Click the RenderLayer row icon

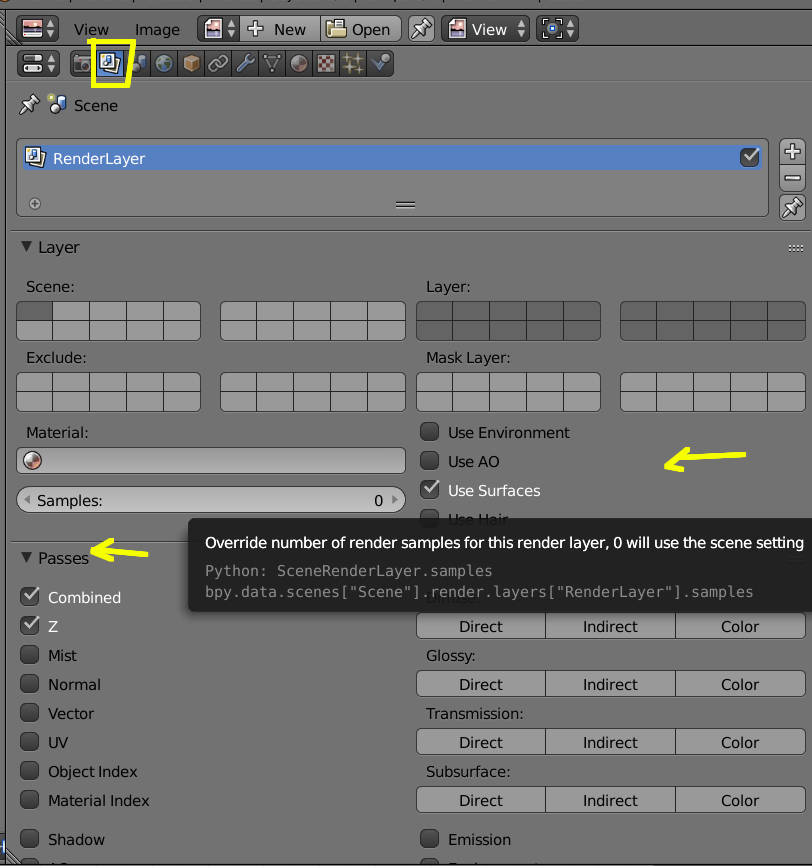[x=35, y=158]
